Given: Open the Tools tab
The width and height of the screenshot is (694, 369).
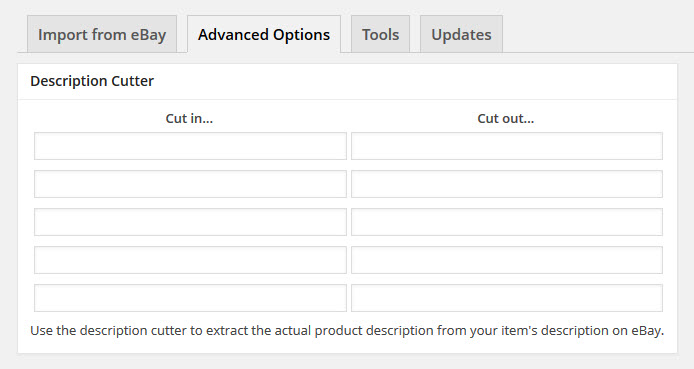Looking at the screenshot, I should (380, 35).
